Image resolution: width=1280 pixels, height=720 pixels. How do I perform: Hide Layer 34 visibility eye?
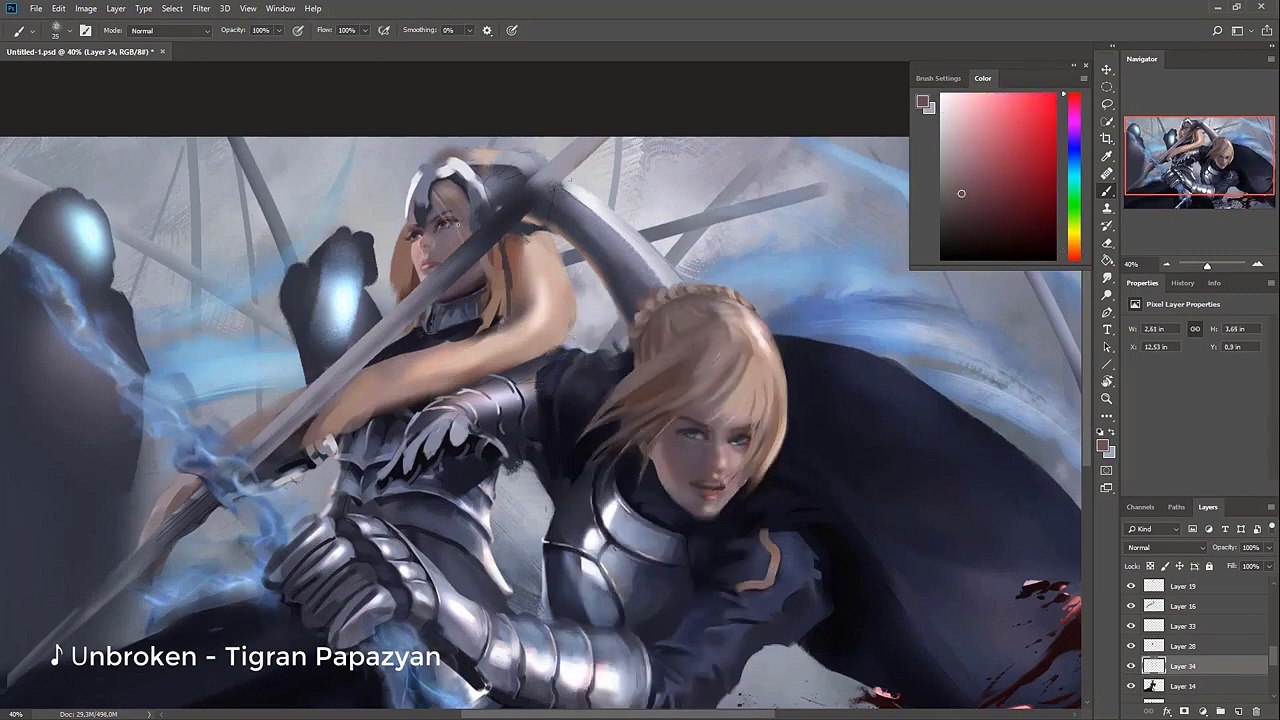[1131, 666]
